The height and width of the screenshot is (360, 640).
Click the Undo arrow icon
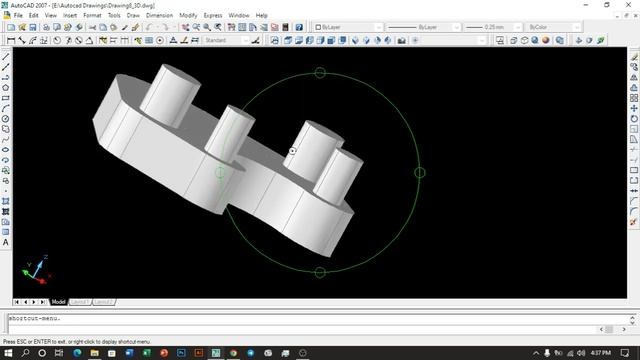click(x=149, y=27)
